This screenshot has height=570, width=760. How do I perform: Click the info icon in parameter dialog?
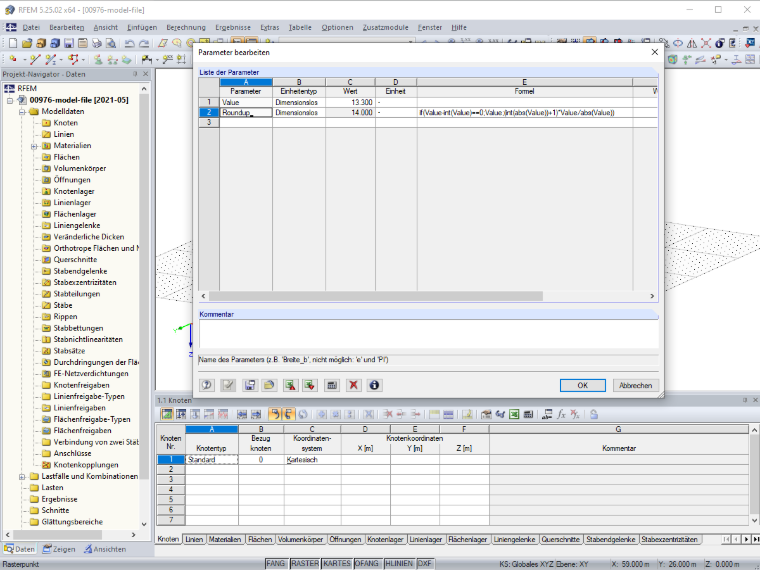click(374, 385)
